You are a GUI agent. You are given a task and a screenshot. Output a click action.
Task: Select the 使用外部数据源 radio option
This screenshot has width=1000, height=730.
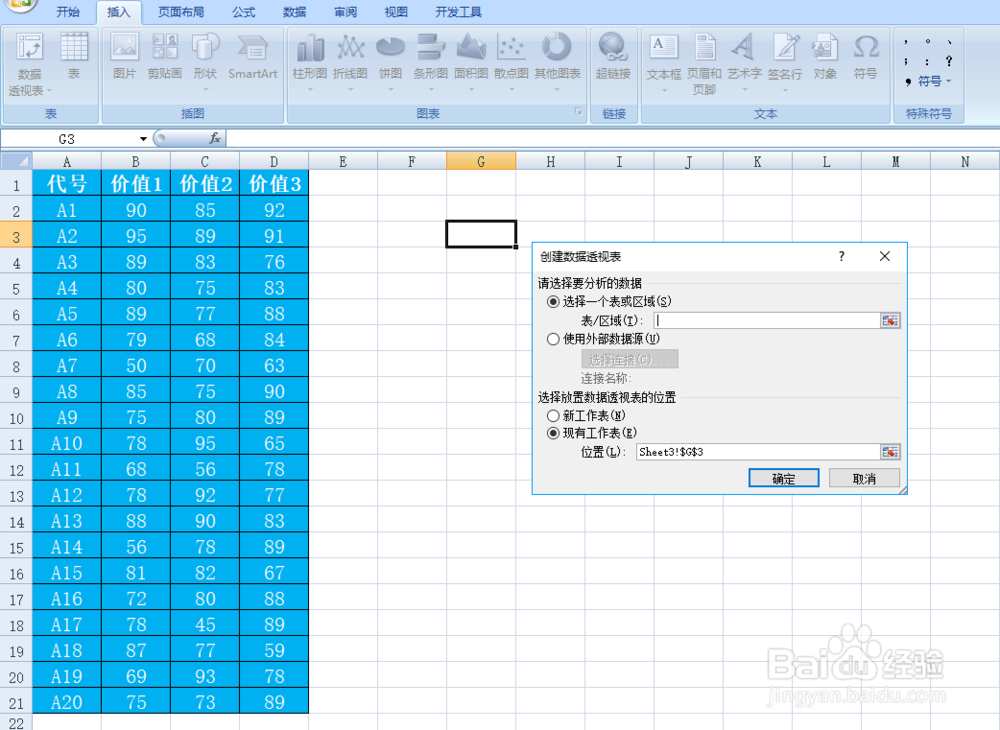tap(553, 339)
